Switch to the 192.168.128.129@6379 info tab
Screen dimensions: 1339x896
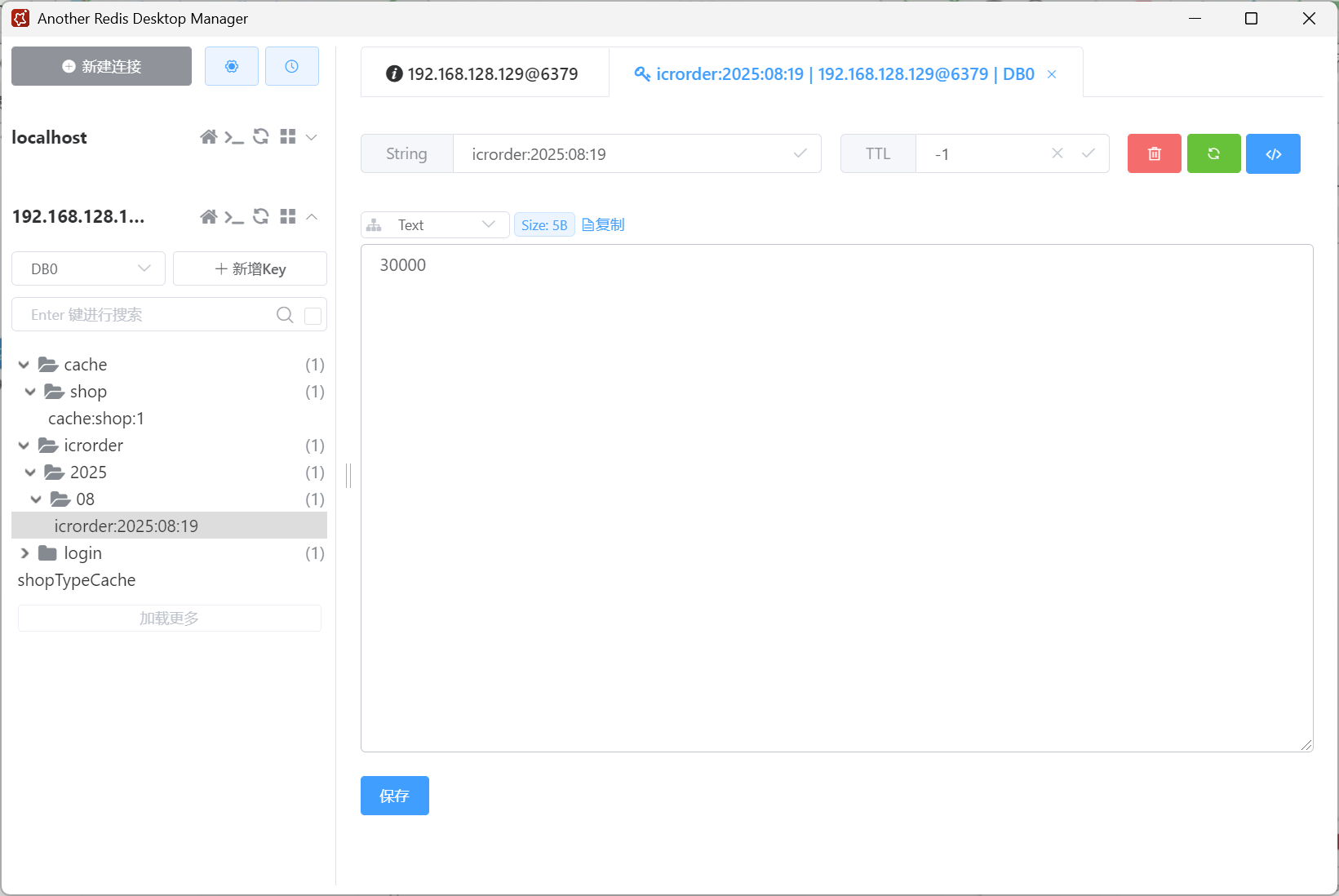click(x=483, y=74)
